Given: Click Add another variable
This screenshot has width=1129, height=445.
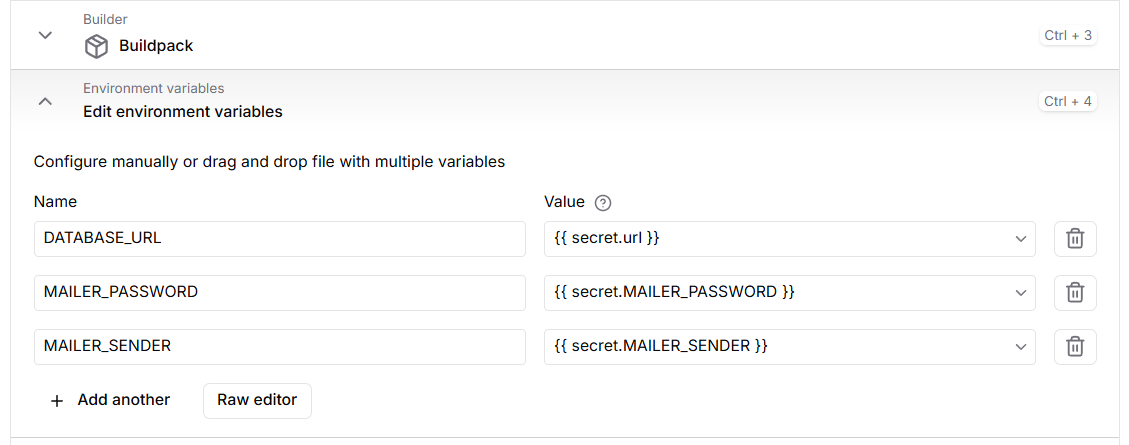Looking at the screenshot, I should point(123,400).
